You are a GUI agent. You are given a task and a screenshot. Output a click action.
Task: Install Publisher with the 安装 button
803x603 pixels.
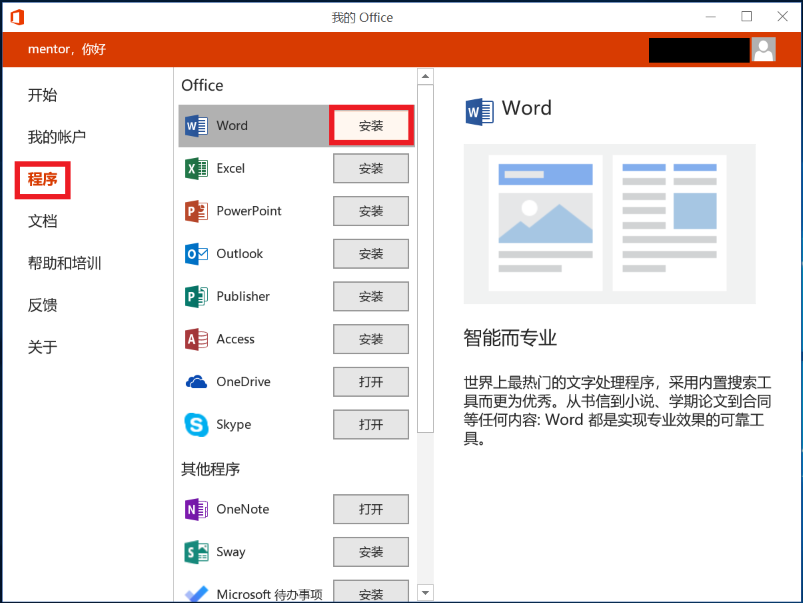pyautogui.click(x=371, y=297)
